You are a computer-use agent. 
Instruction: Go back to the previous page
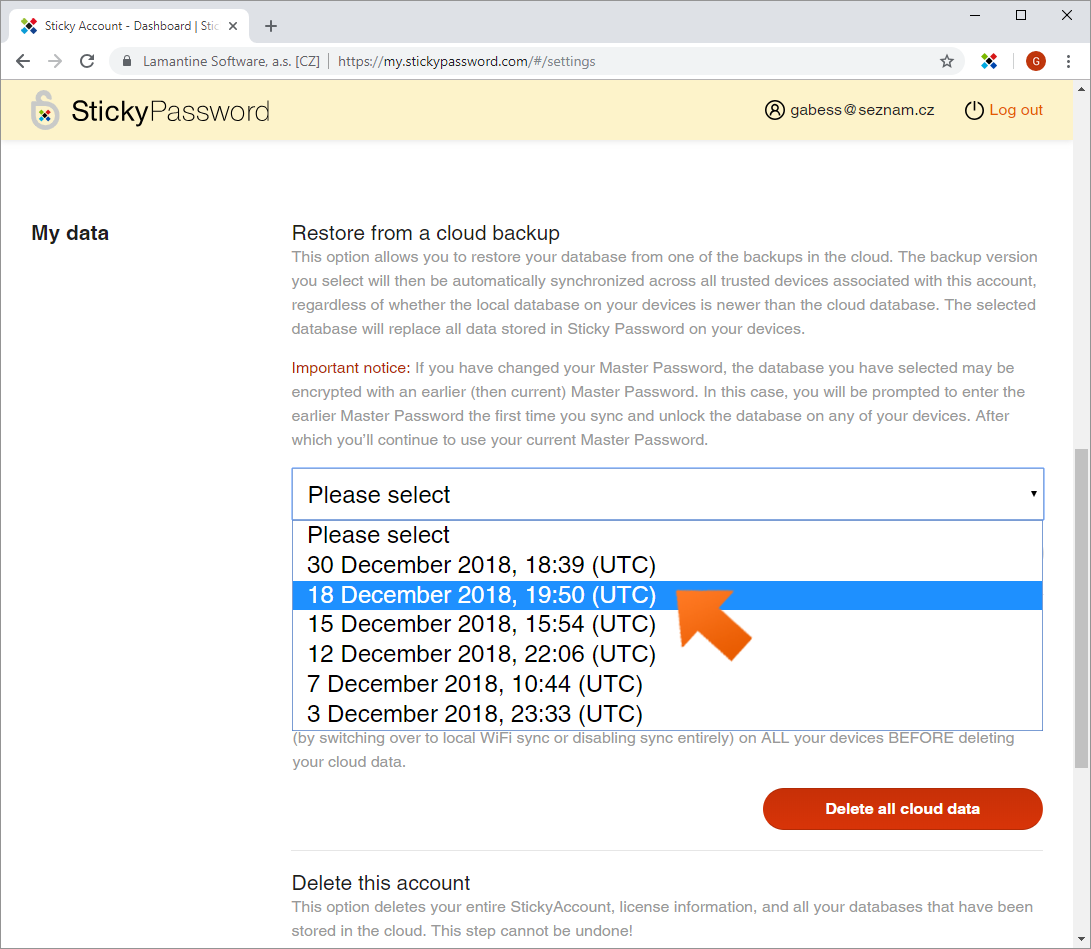23,61
